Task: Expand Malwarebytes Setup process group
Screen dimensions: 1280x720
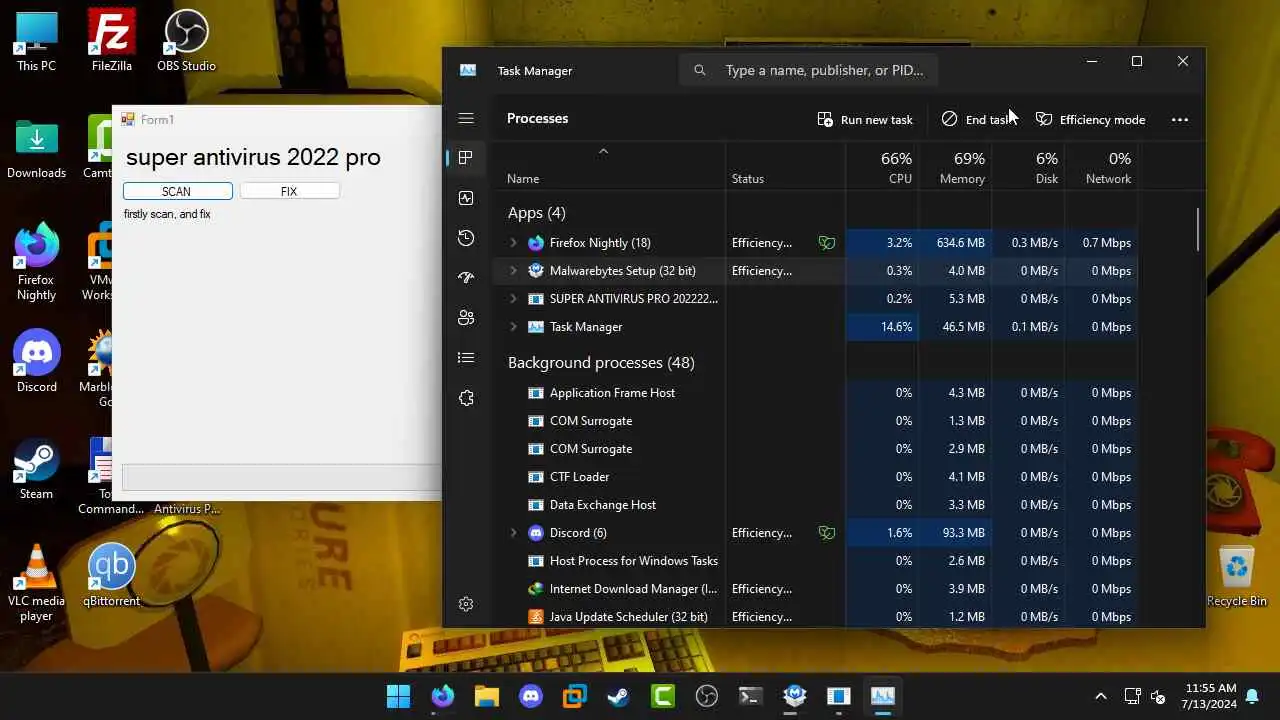Action: (x=514, y=271)
